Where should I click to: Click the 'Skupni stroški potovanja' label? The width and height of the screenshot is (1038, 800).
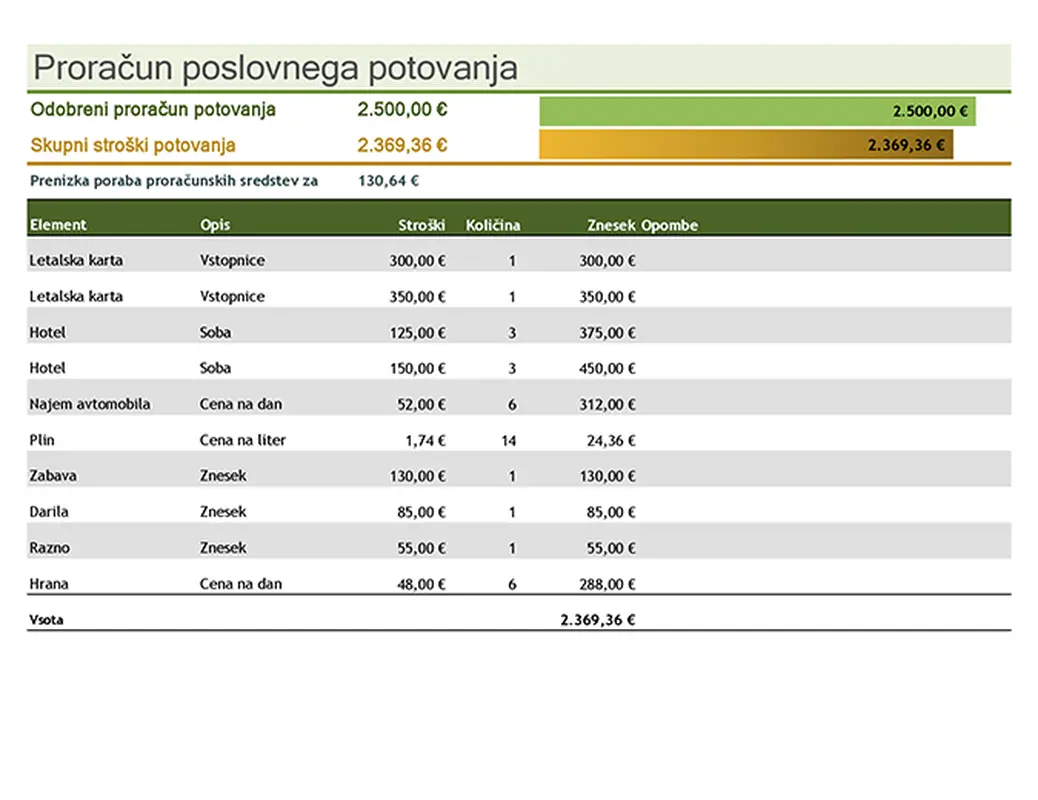pyautogui.click(x=133, y=146)
